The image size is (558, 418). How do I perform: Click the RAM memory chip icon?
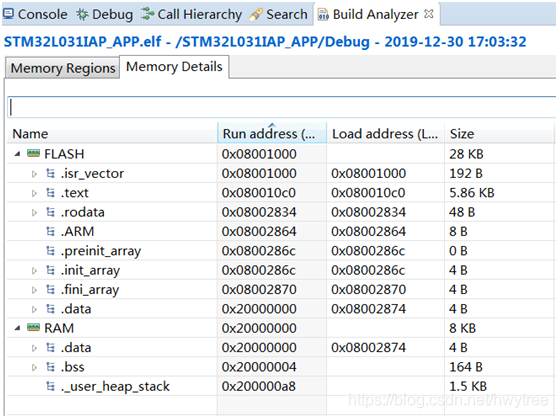point(33,327)
